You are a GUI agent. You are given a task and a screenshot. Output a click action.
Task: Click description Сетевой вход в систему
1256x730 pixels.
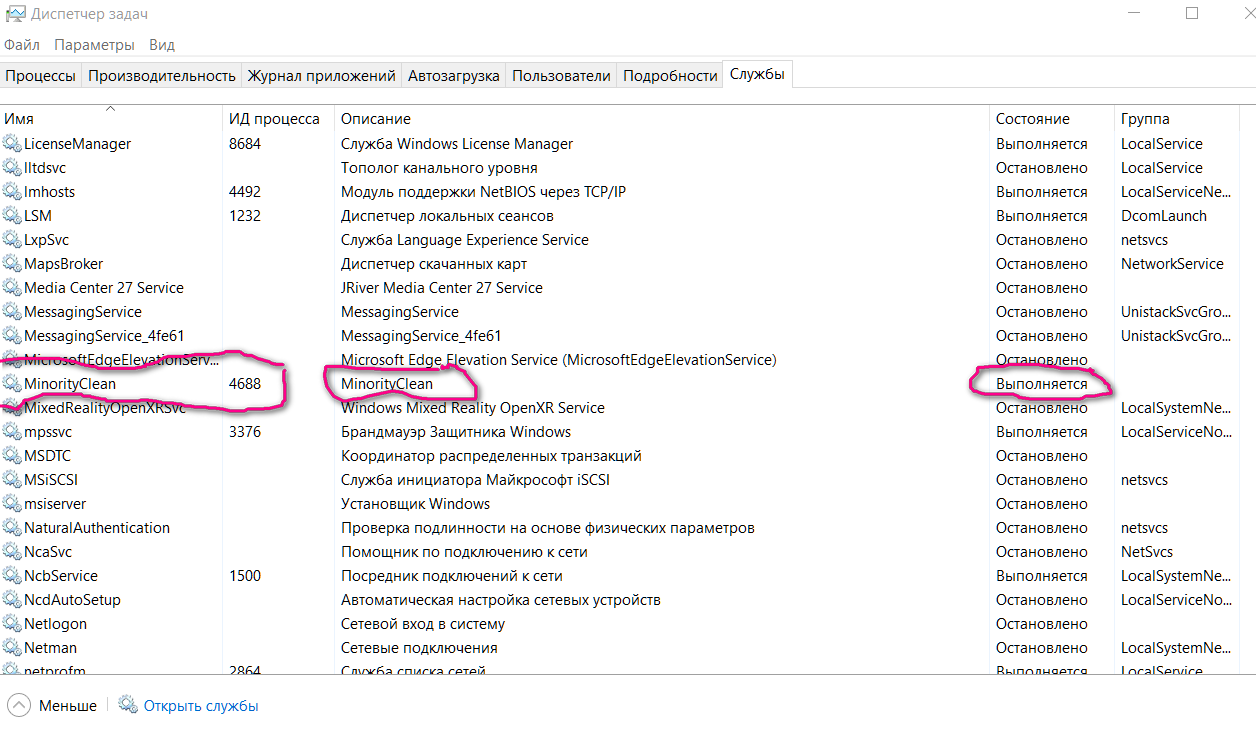(x=423, y=624)
